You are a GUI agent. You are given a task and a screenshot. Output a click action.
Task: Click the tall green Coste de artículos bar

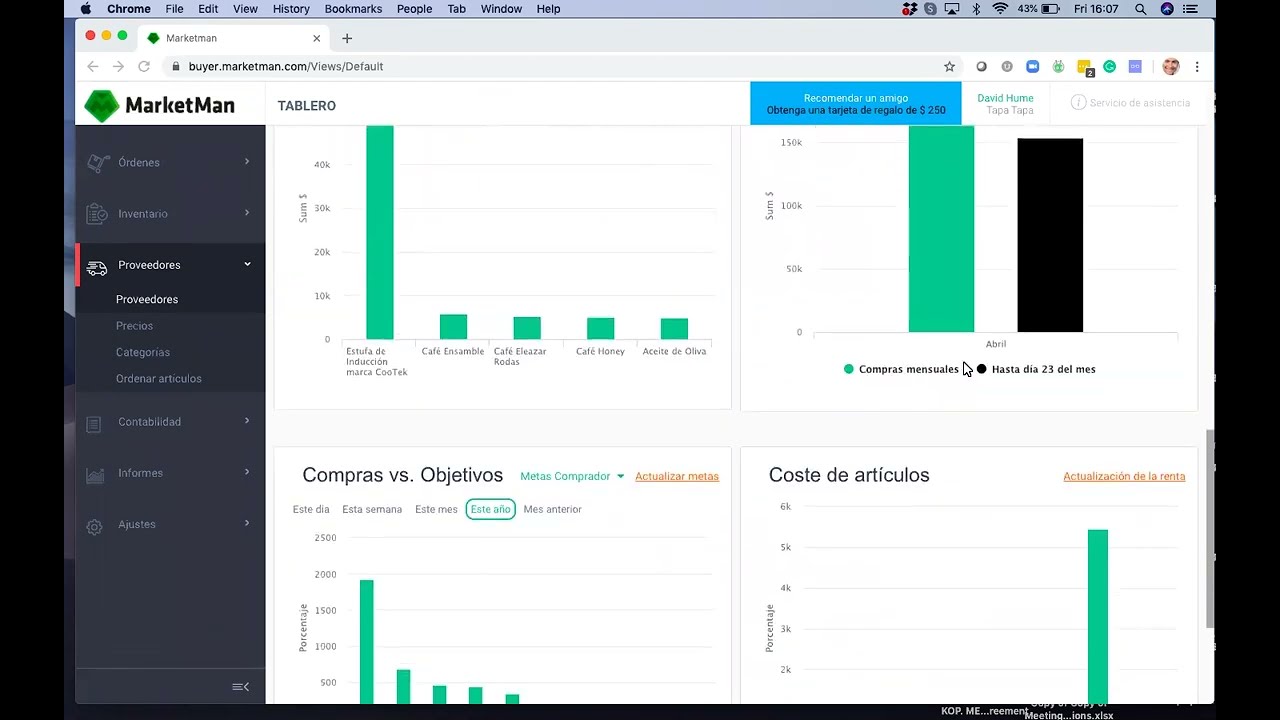[1098, 616]
